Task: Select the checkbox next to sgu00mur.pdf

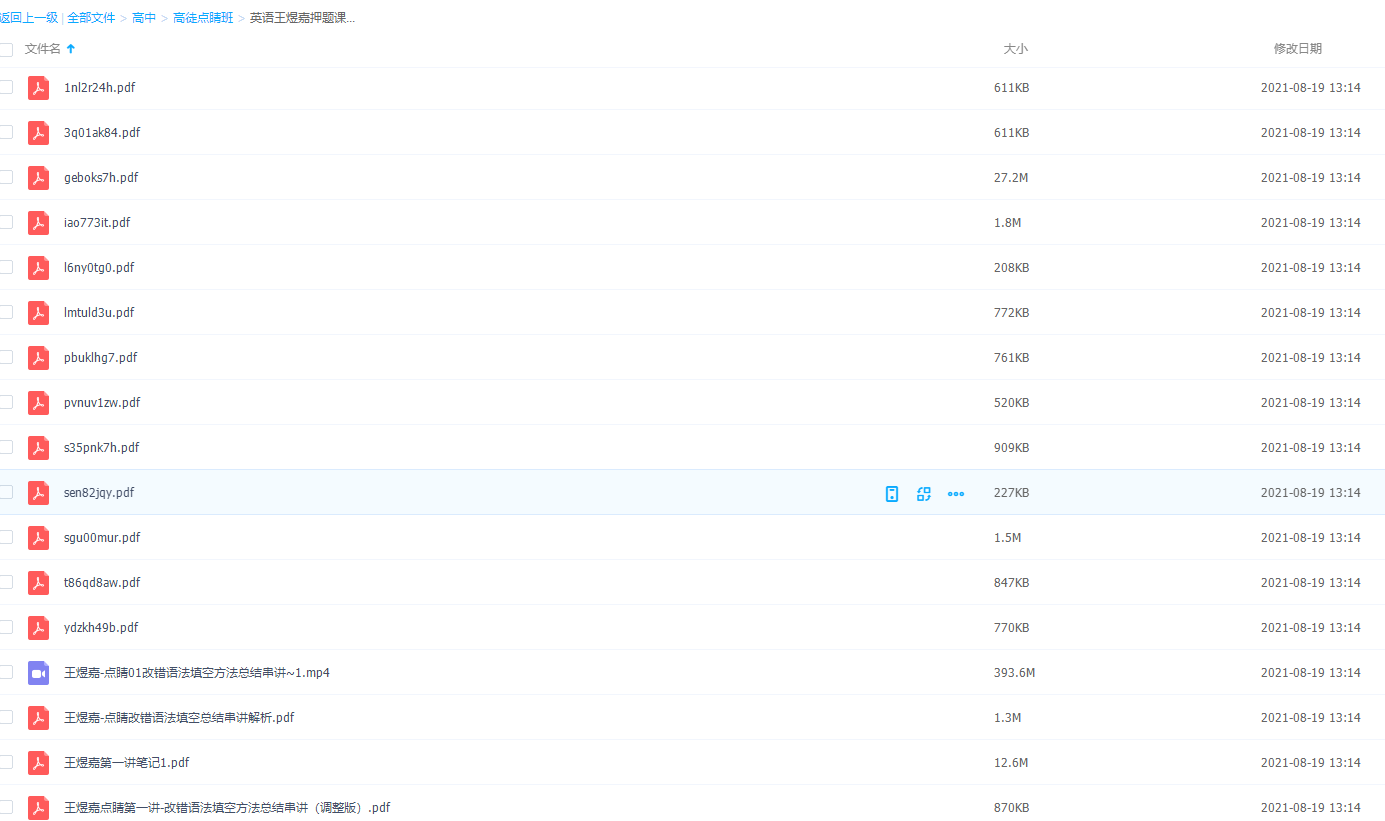Action: coord(6,537)
